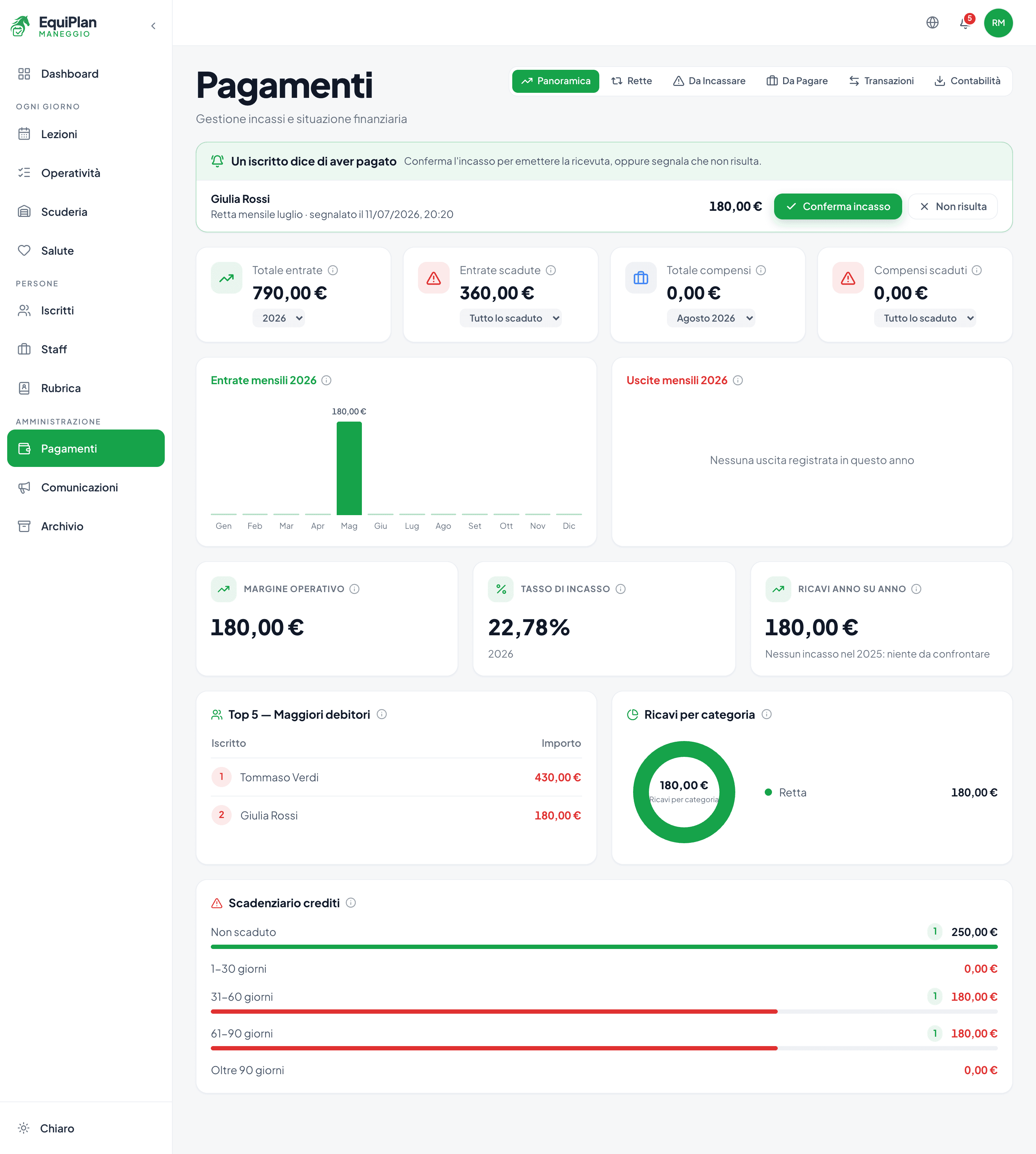Select the Panoramica tab
Image resolution: width=1036 pixels, height=1154 pixels.
click(555, 81)
